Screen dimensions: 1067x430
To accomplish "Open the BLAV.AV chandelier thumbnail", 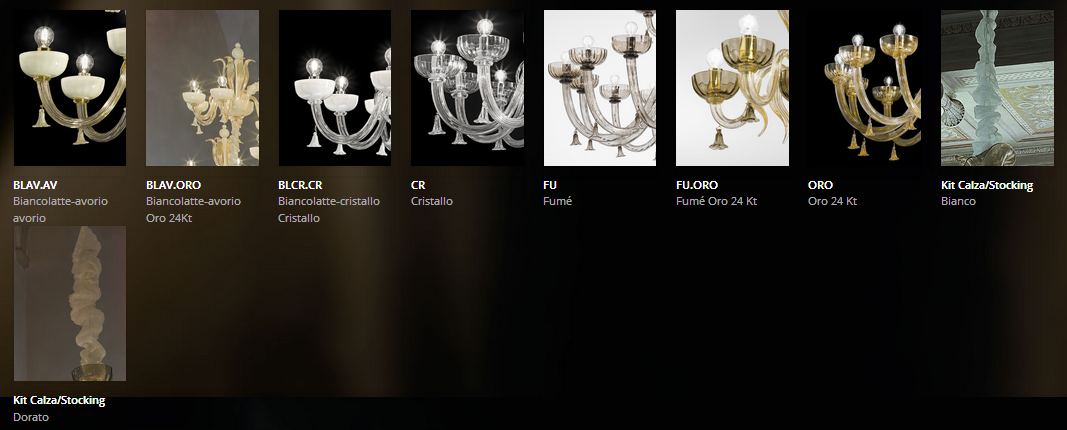I will pyautogui.click(x=69, y=88).
